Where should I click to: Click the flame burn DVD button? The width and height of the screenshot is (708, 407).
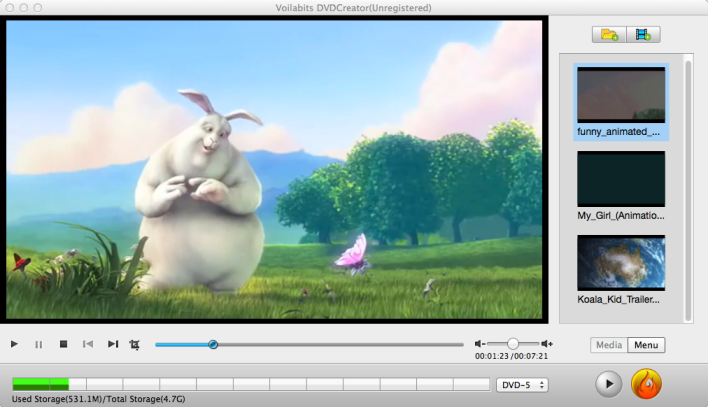(x=646, y=384)
